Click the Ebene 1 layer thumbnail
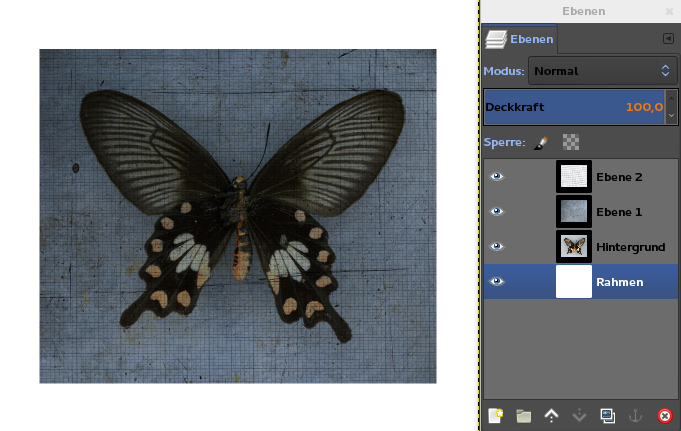681x431 pixels. tap(574, 212)
